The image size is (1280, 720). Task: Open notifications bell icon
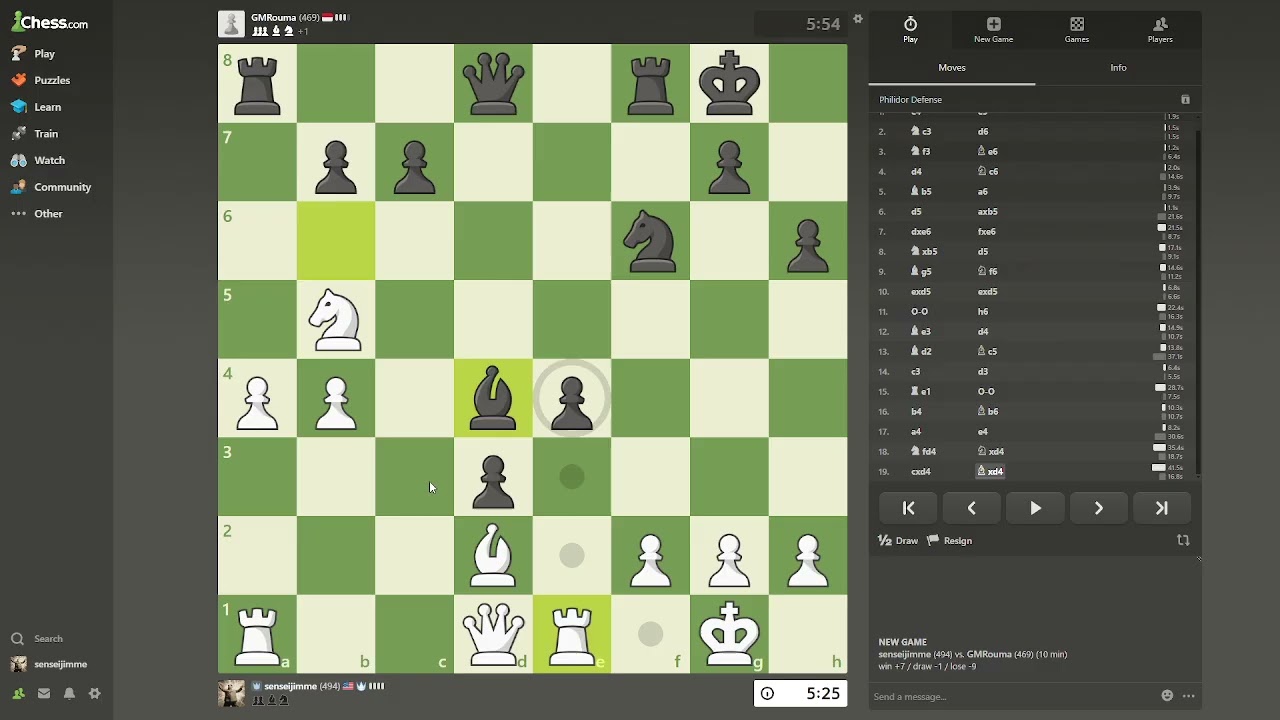click(x=69, y=694)
